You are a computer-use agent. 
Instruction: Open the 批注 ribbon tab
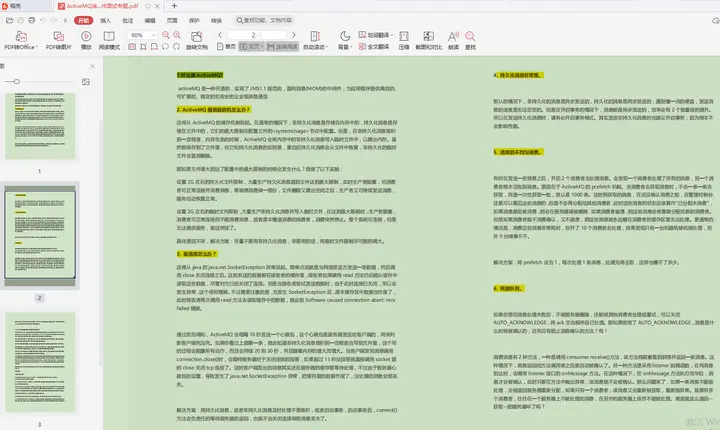pos(128,20)
